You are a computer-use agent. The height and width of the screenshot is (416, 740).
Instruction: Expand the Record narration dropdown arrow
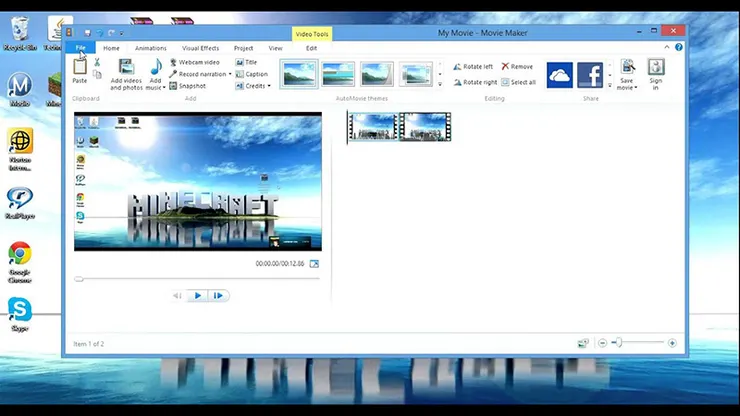click(230, 74)
